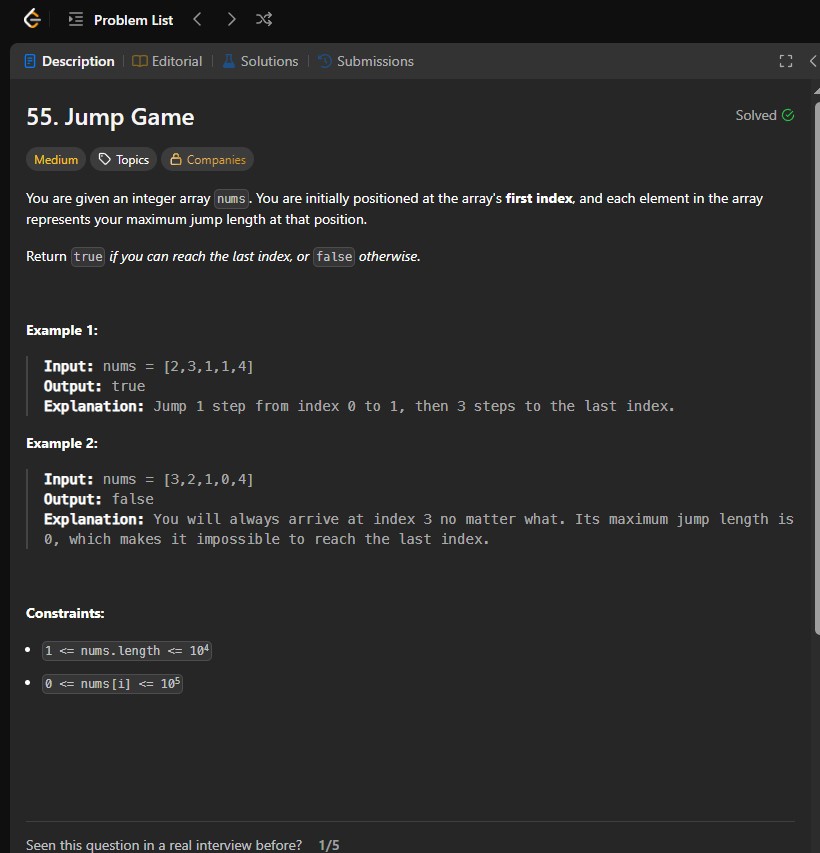The image size is (820, 853).
Task: Click the '55. Jump Game' title
Action: point(110,118)
